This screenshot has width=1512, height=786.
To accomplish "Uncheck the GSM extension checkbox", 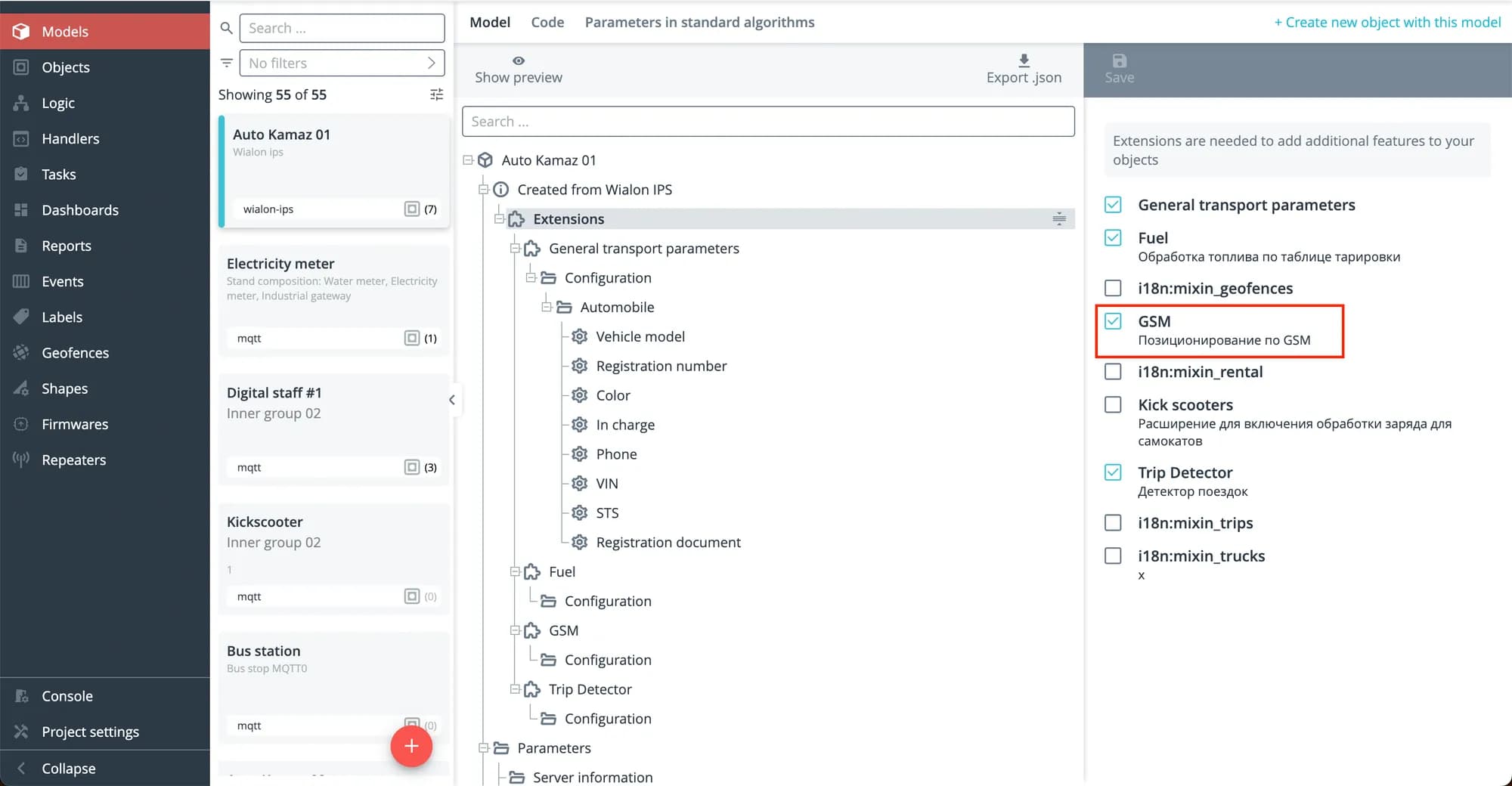I will 1113,321.
